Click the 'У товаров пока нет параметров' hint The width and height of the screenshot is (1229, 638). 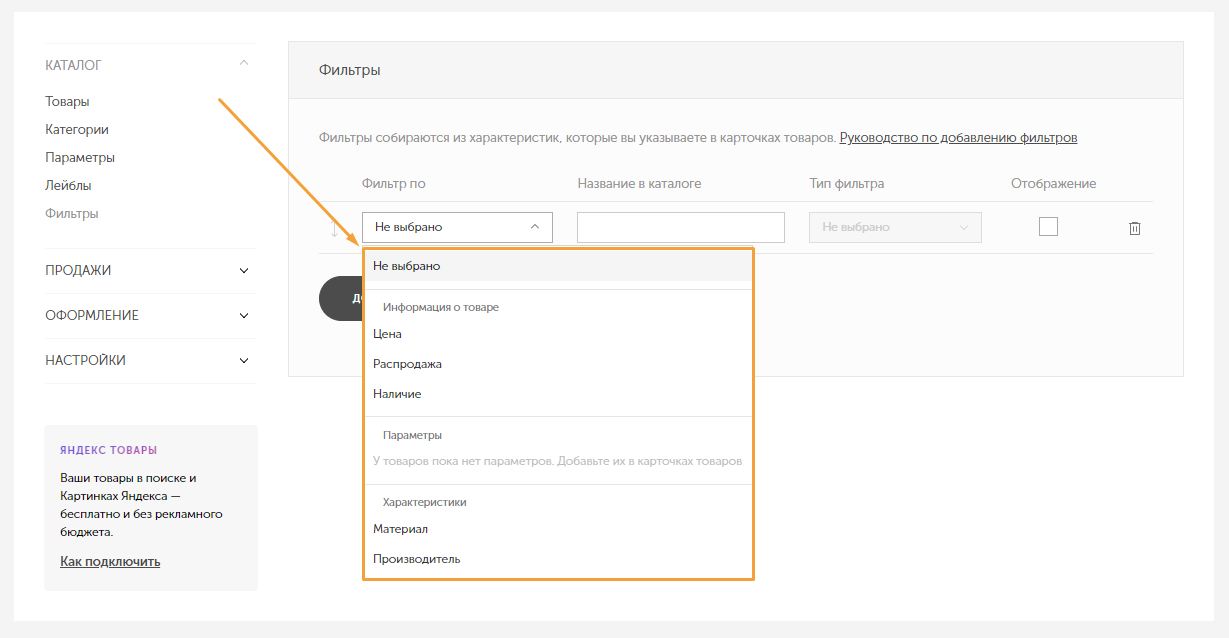point(558,461)
